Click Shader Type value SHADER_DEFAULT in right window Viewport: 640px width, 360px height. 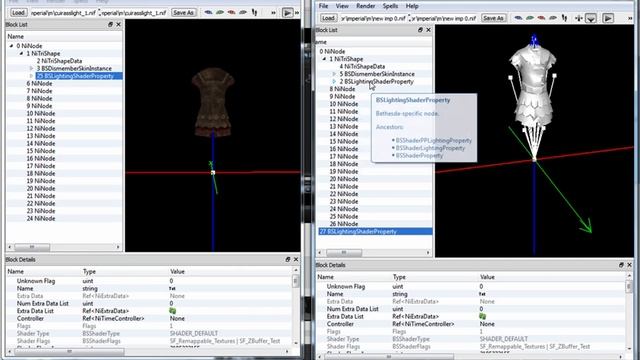(x=504, y=339)
